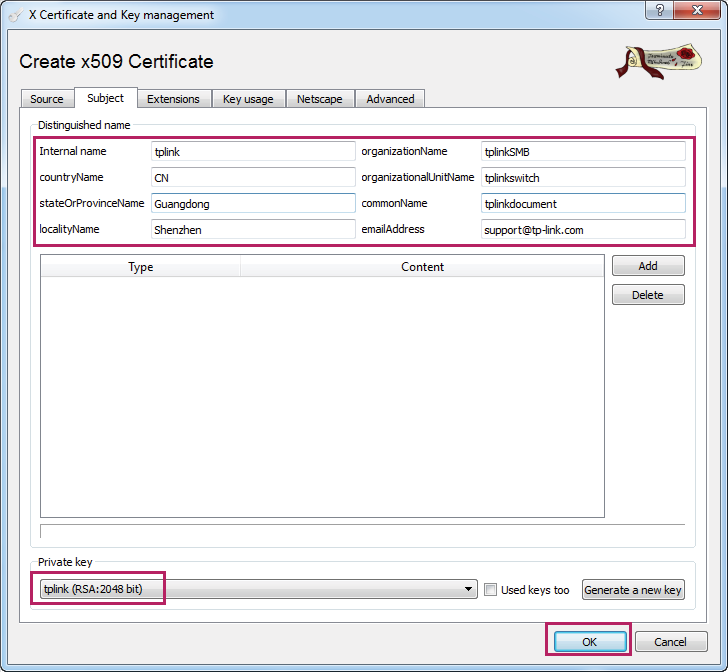Select the Subject tab
Screen dimensions: 728x672
tap(105, 98)
